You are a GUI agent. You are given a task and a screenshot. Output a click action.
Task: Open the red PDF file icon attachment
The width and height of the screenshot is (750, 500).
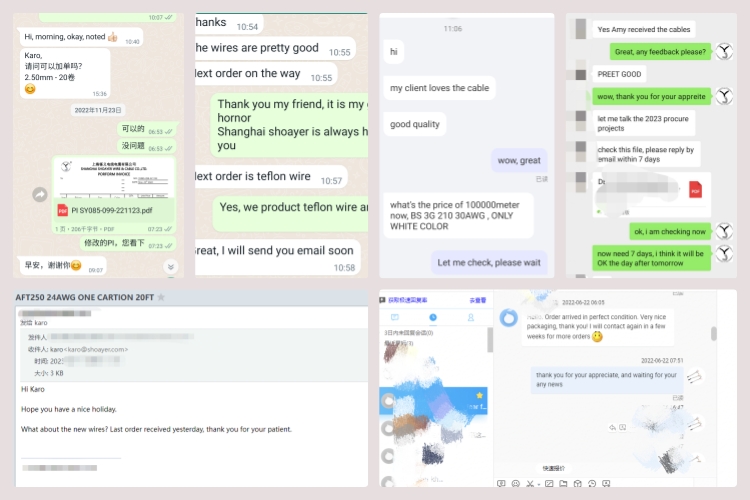coord(695,190)
